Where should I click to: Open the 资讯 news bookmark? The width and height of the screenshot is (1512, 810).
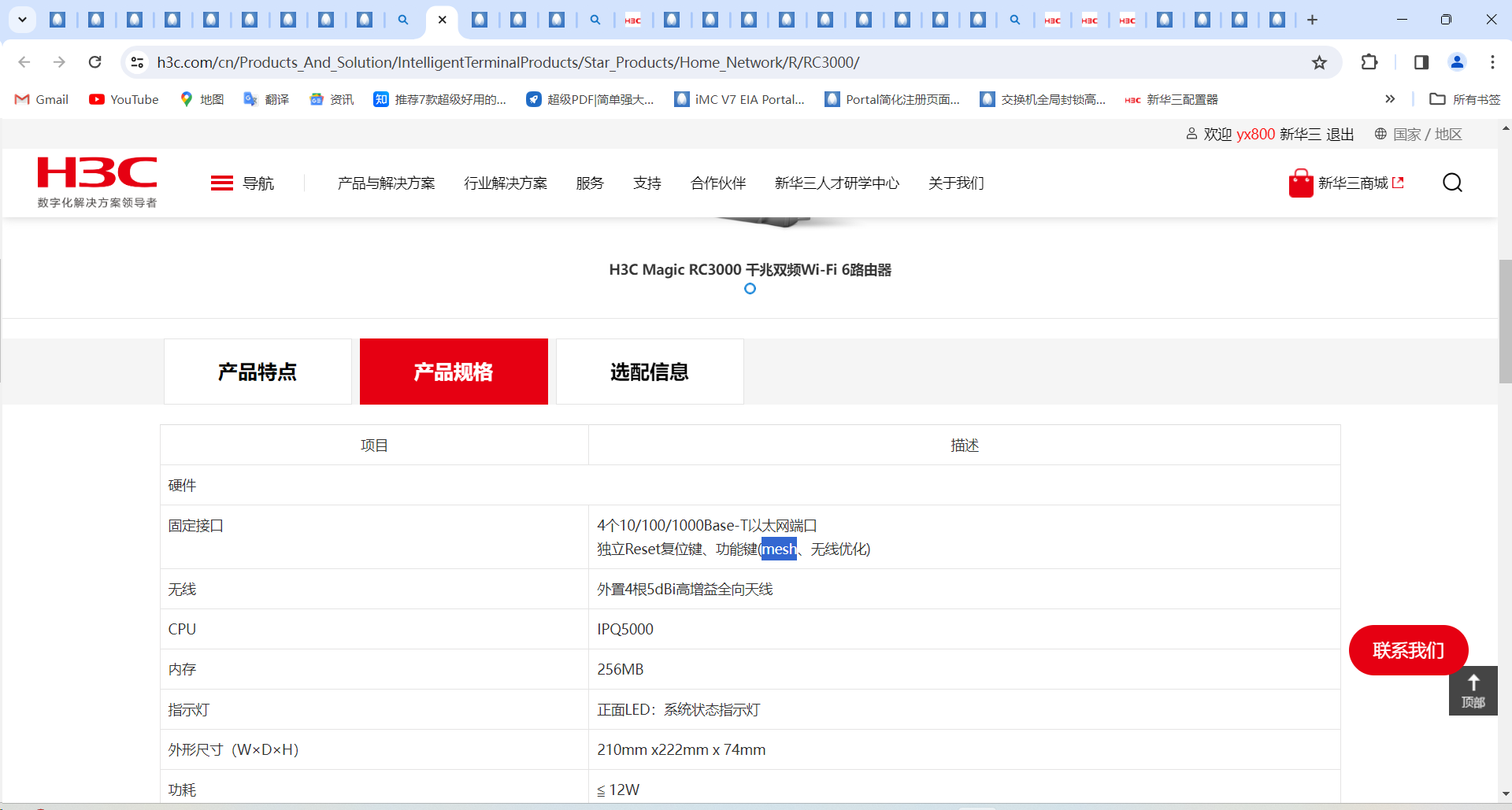point(332,99)
